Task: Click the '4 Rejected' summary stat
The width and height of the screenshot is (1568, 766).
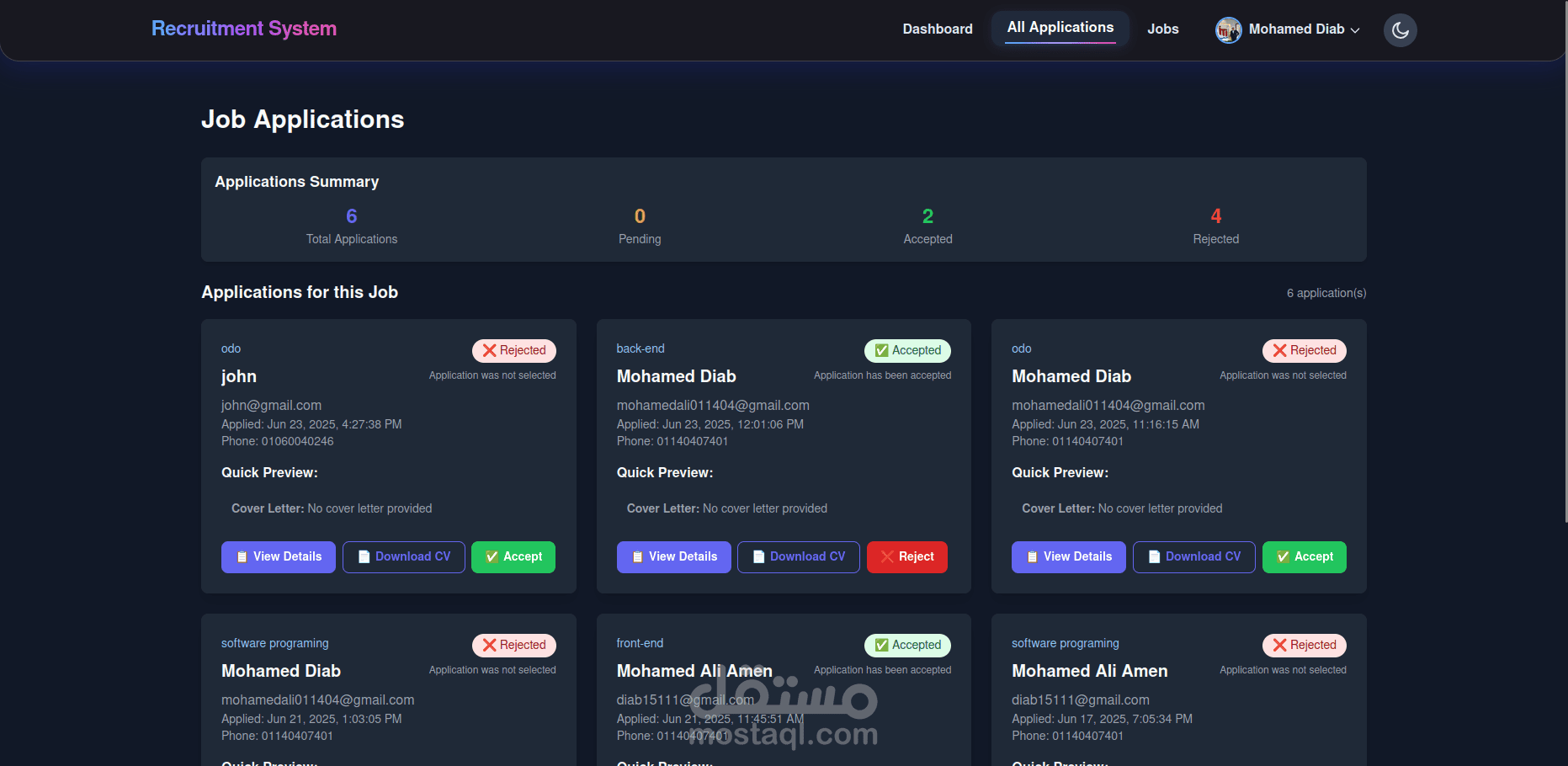Action: tap(1216, 226)
